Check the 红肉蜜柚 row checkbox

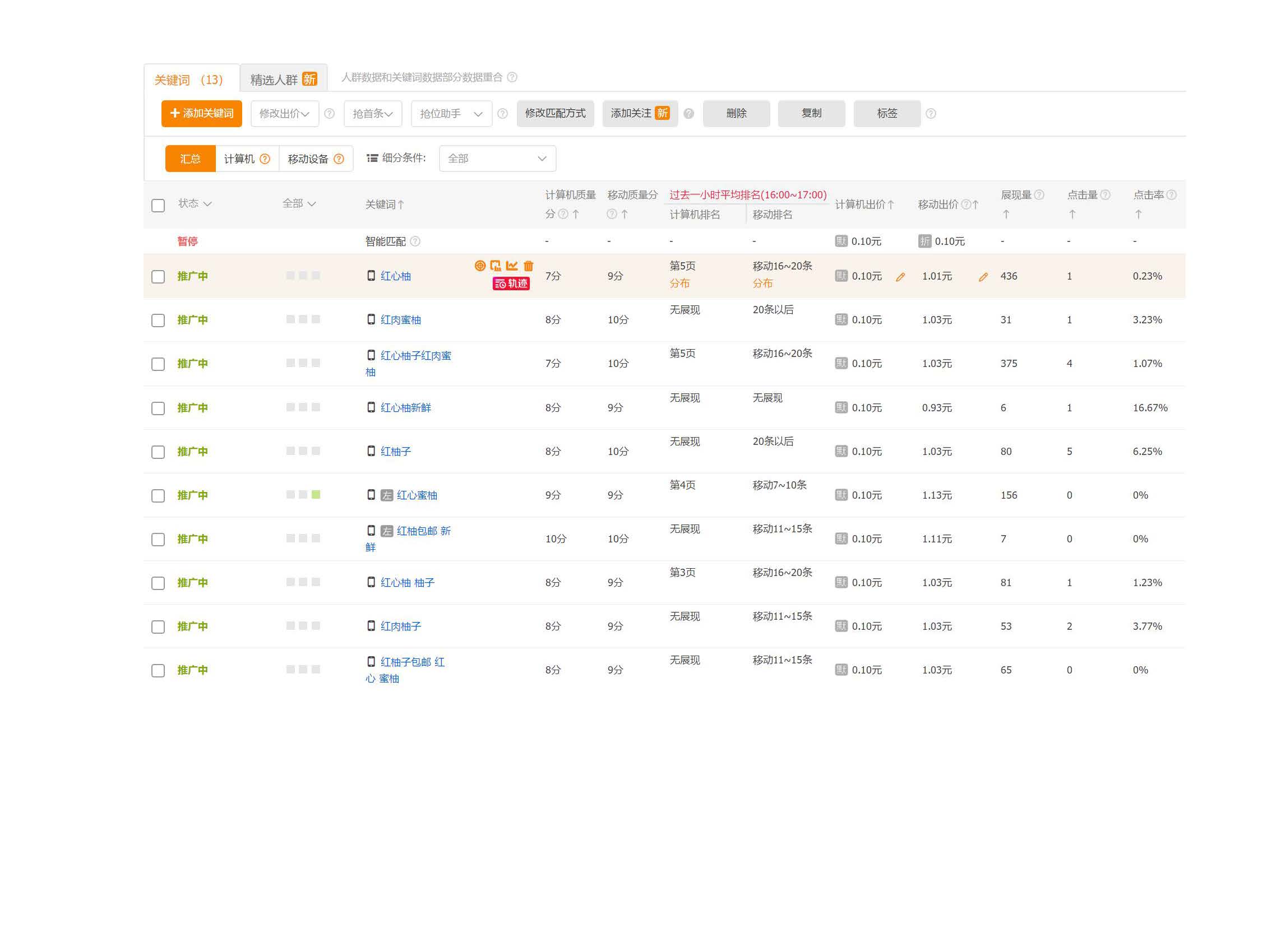point(158,321)
